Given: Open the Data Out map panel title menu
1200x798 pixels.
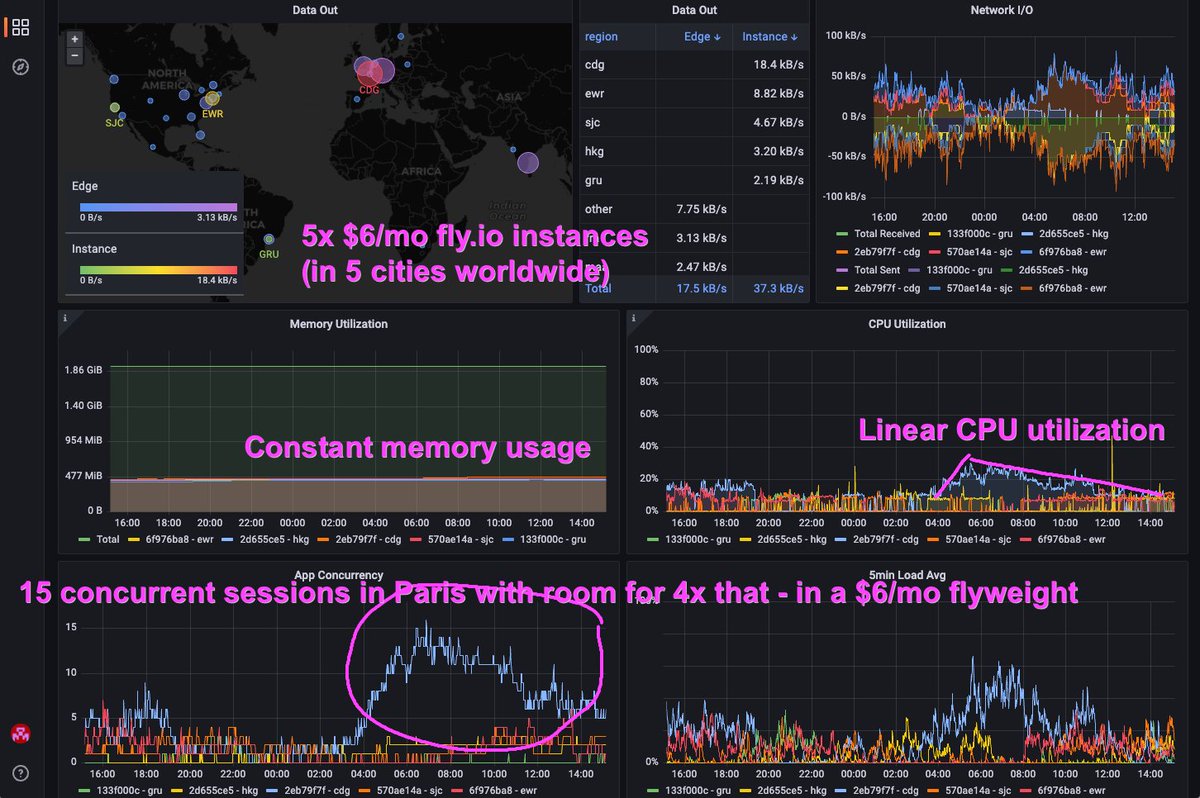Looking at the screenshot, I should click(x=315, y=10).
